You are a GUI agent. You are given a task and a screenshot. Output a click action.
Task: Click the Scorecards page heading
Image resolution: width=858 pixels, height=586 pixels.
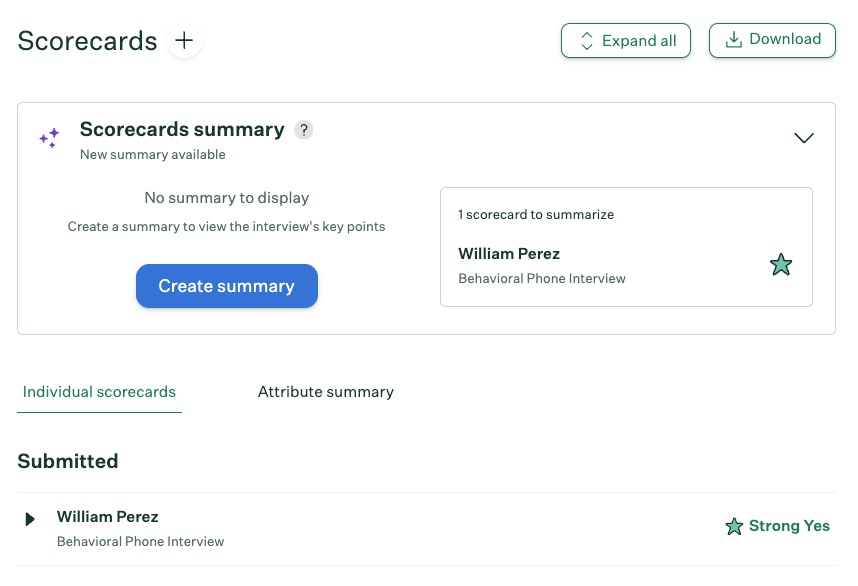[88, 41]
